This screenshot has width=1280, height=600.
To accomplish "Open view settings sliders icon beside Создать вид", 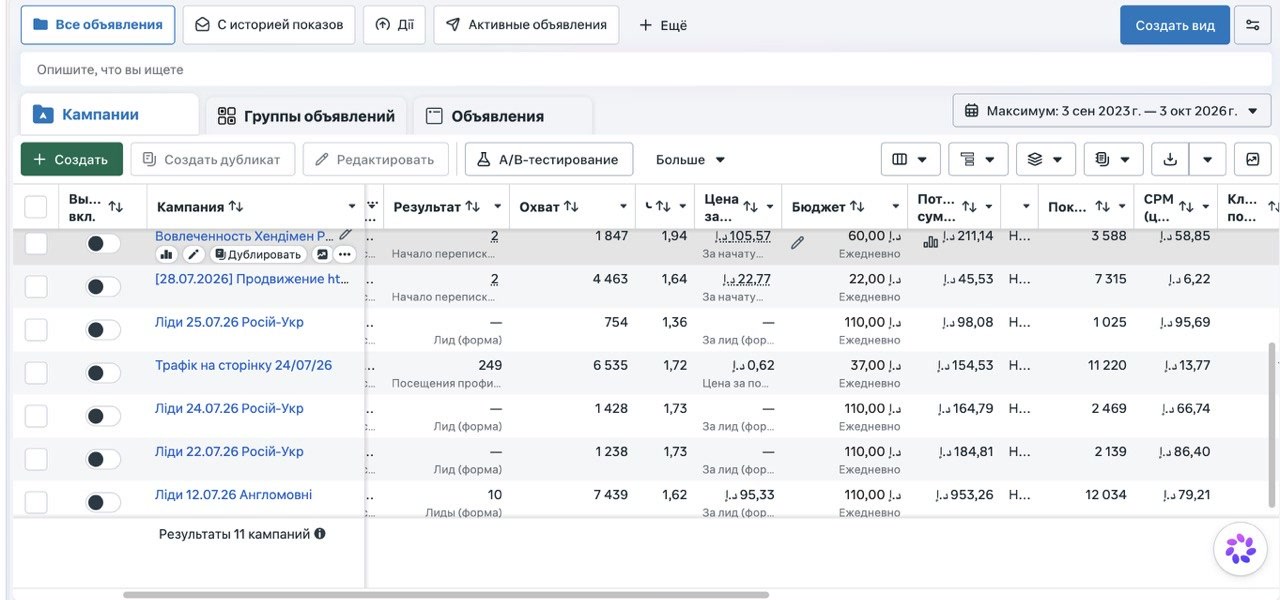I will pos(1253,25).
